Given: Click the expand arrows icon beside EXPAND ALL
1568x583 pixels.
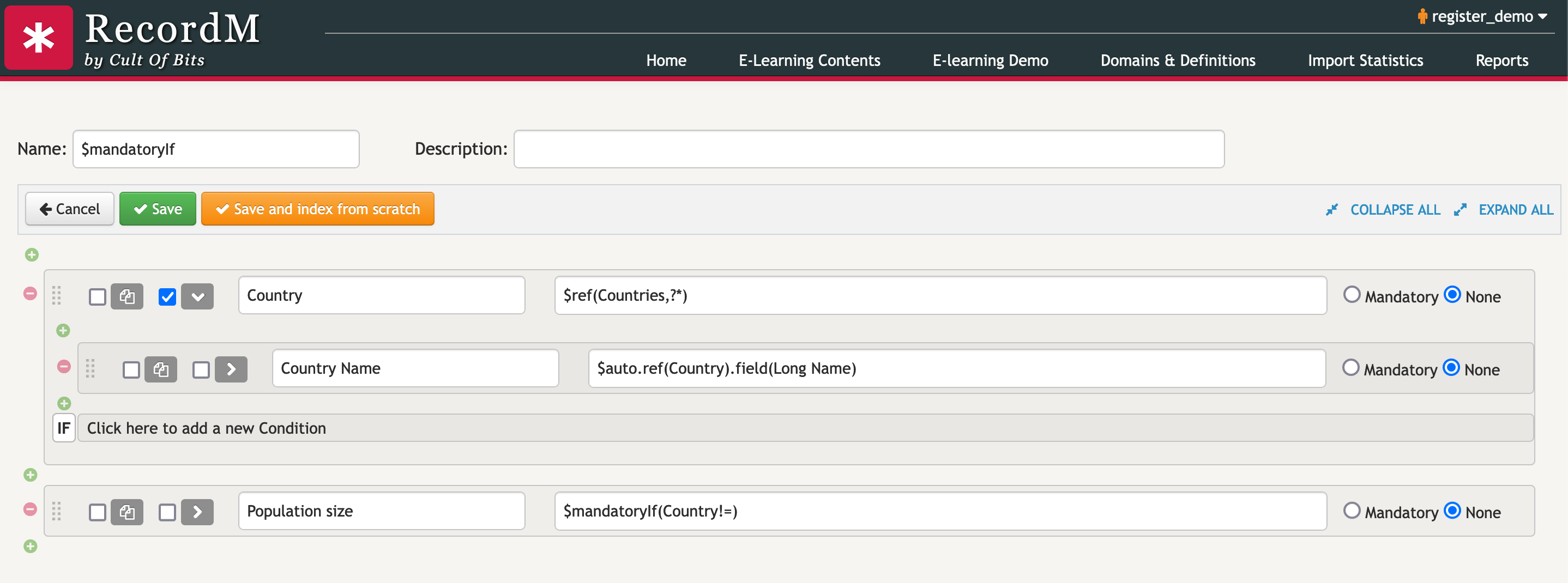Looking at the screenshot, I should tap(1460, 209).
